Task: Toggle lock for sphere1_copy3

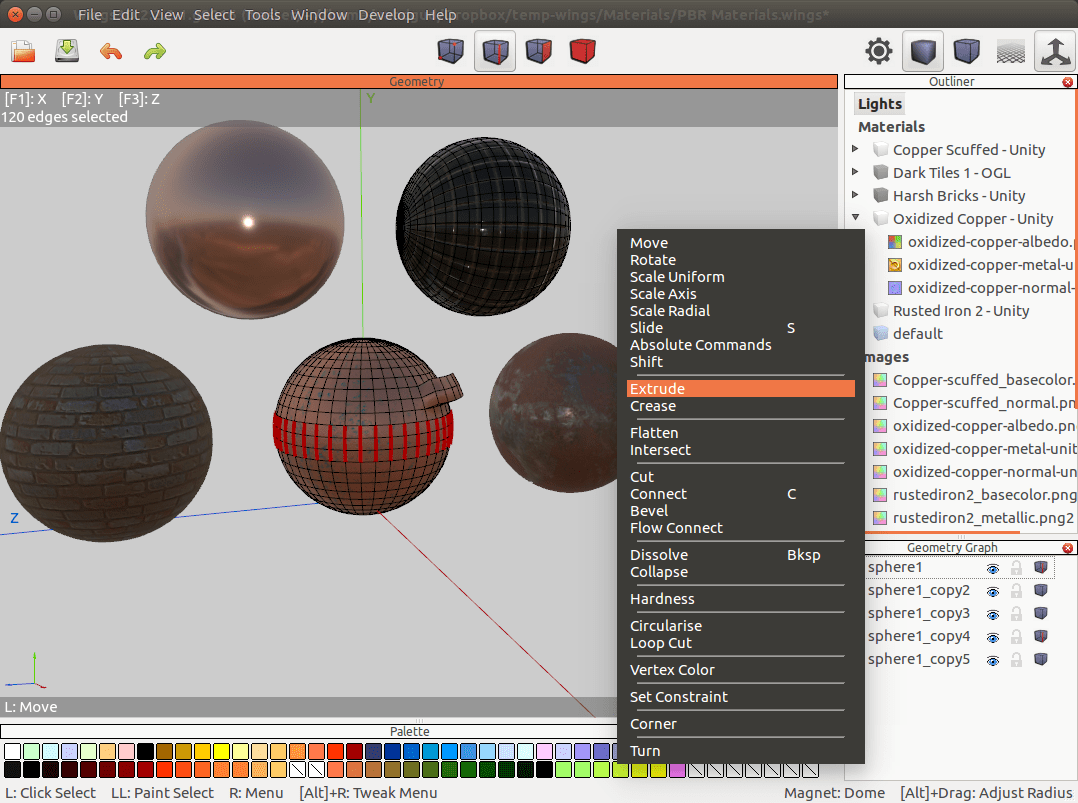Action: point(1016,614)
